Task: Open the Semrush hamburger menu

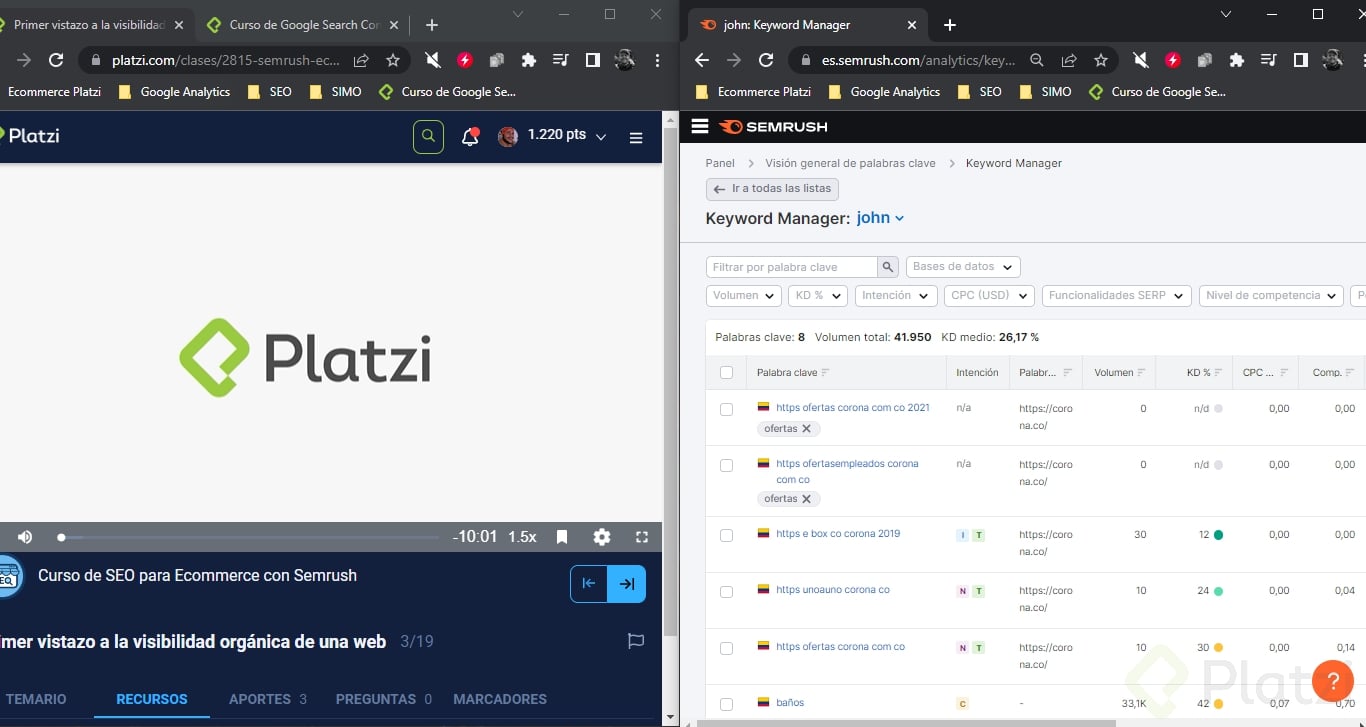Action: click(x=700, y=126)
